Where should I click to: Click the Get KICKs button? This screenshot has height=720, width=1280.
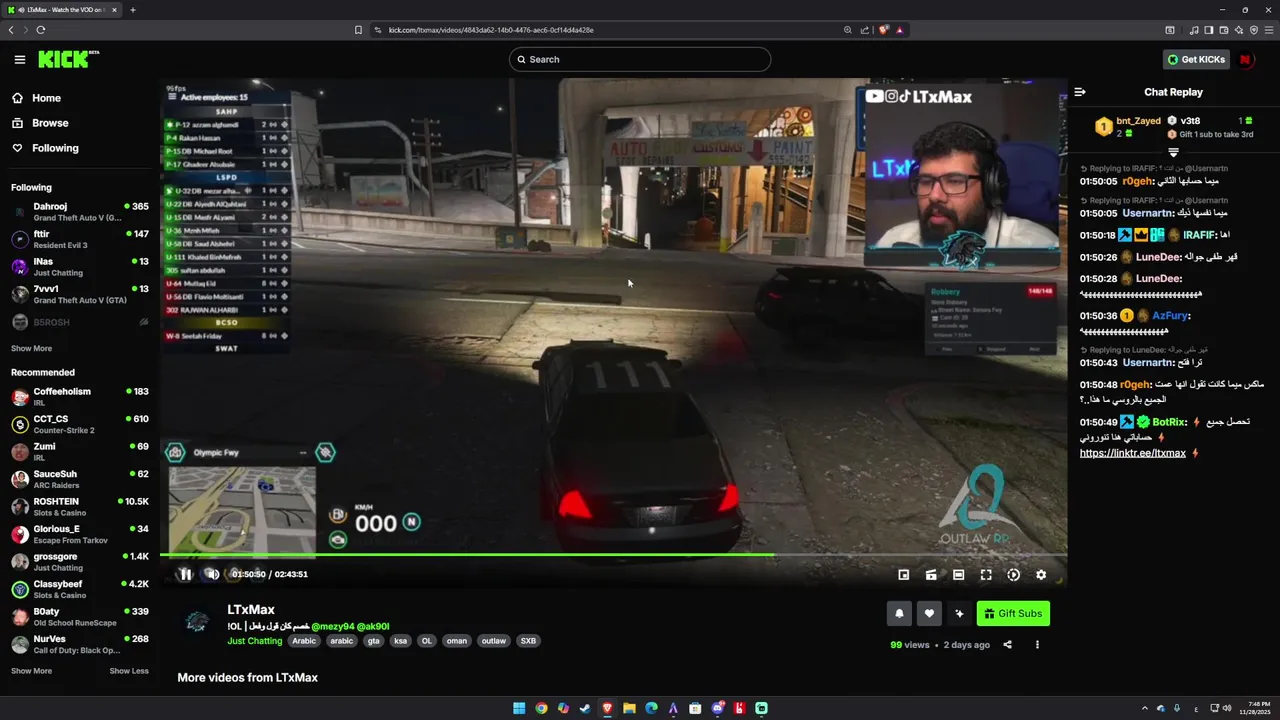(x=1196, y=60)
